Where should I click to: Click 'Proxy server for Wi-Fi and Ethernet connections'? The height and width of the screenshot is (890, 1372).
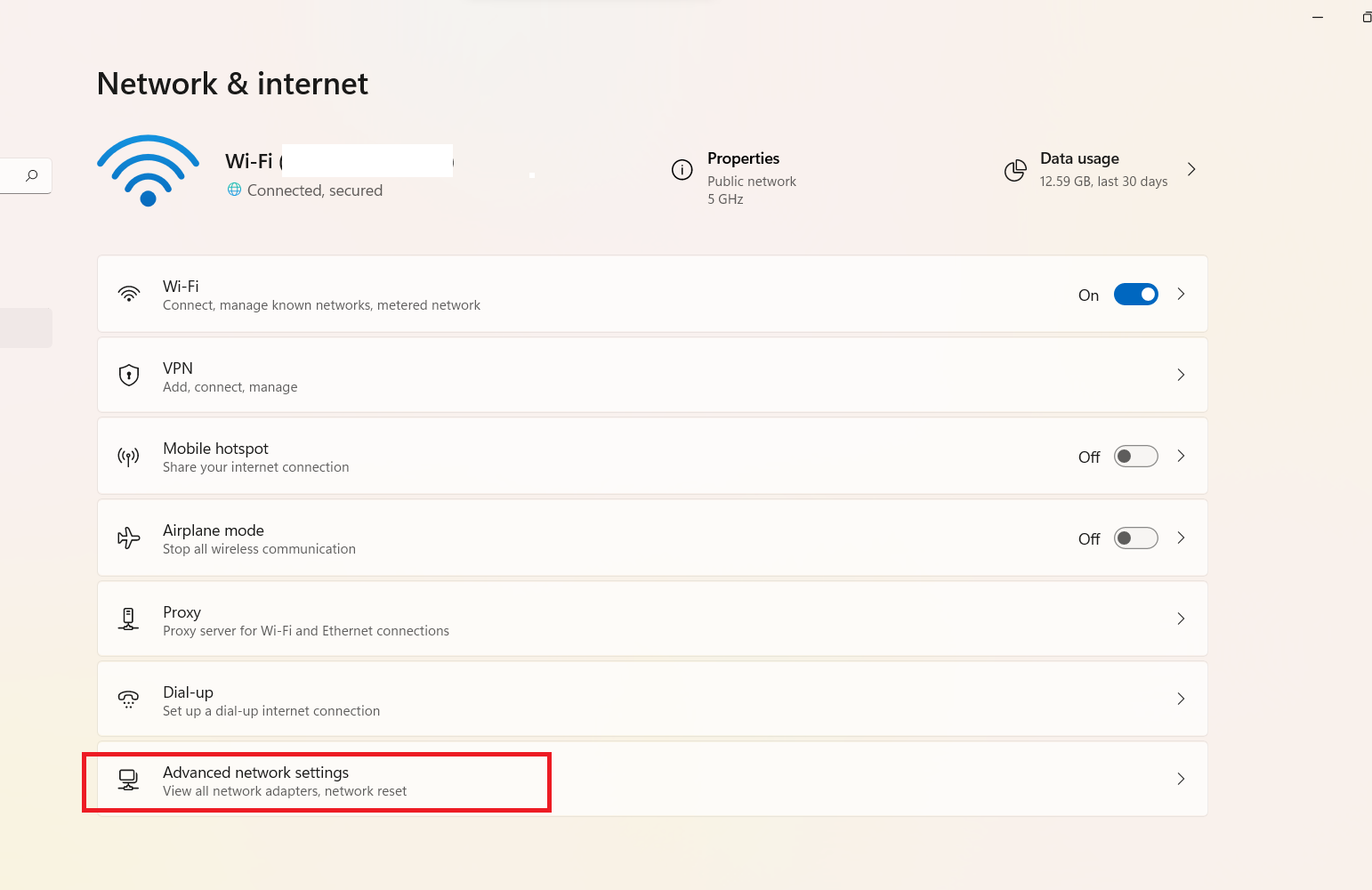tap(306, 631)
